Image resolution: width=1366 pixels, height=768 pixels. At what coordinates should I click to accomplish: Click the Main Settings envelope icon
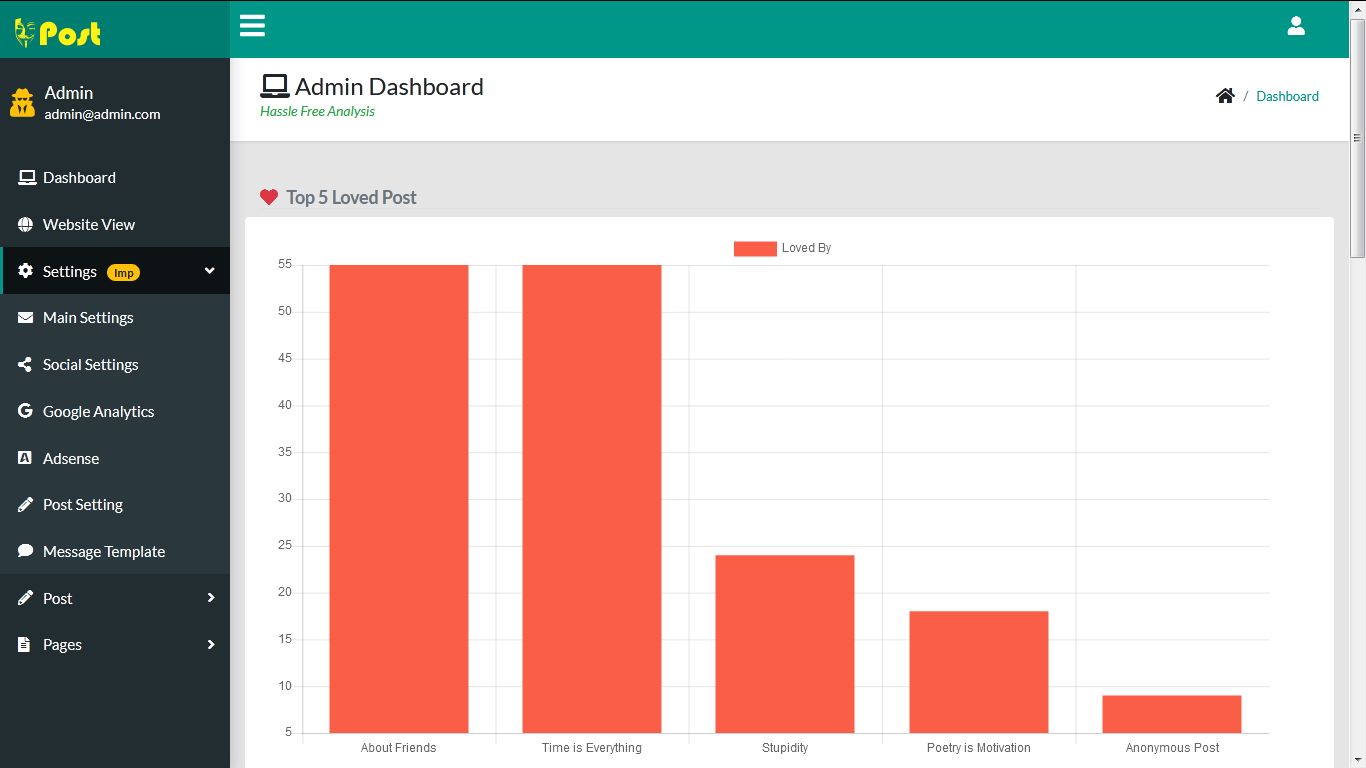pos(25,318)
